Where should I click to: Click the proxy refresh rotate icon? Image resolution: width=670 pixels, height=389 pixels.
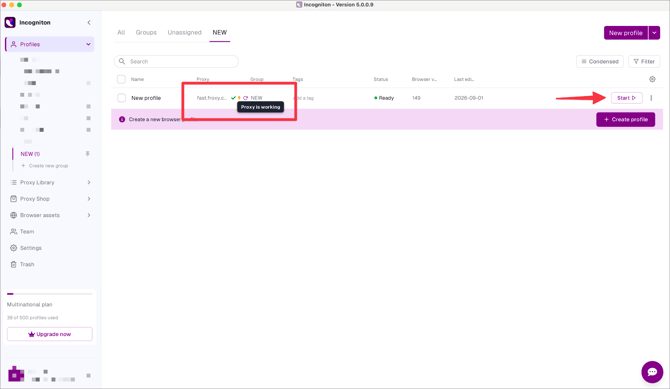245,98
